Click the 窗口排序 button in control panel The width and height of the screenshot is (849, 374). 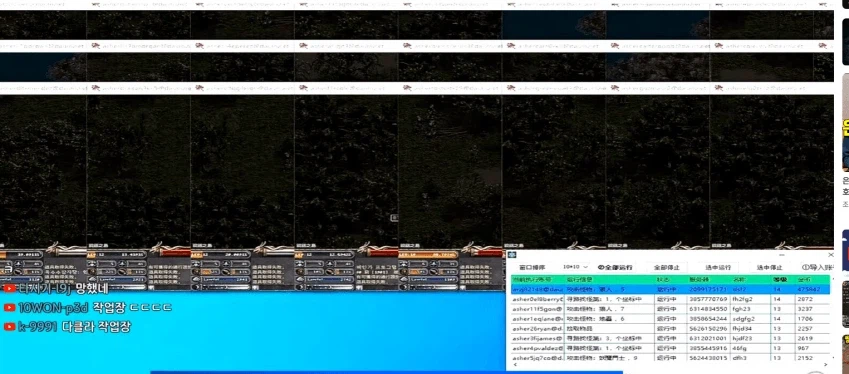pos(533,267)
